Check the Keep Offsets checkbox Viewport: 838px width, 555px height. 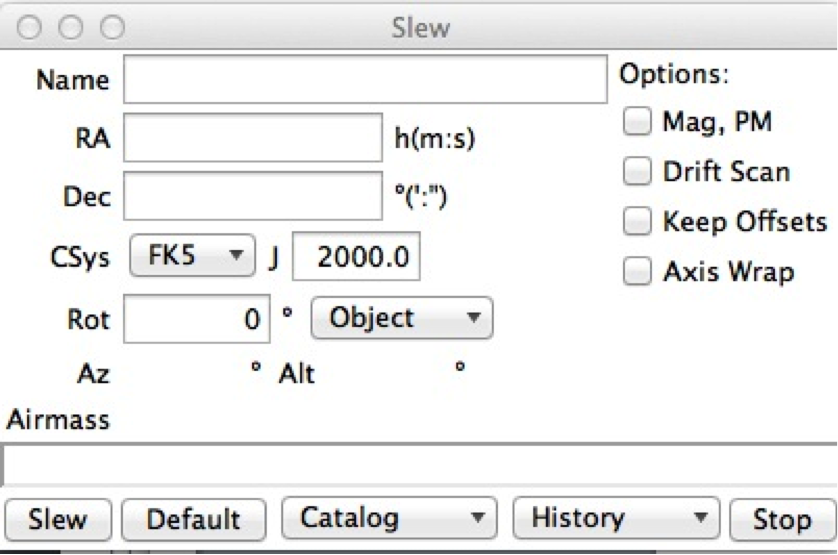[x=637, y=222]
